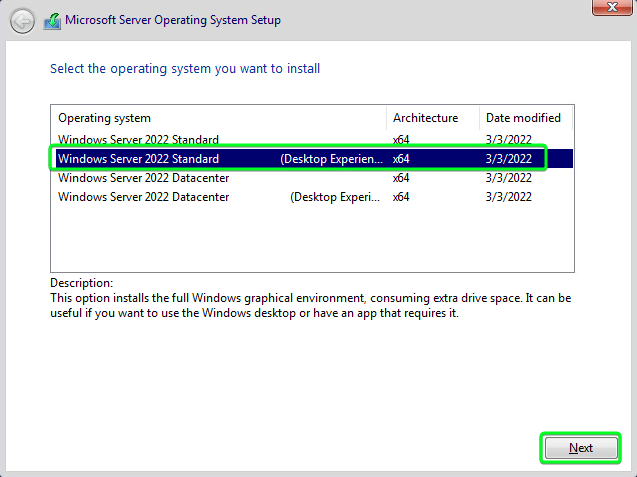Click the Description text paragraph
Viewport: 637px width, 477px height.
tap(311, 306)
